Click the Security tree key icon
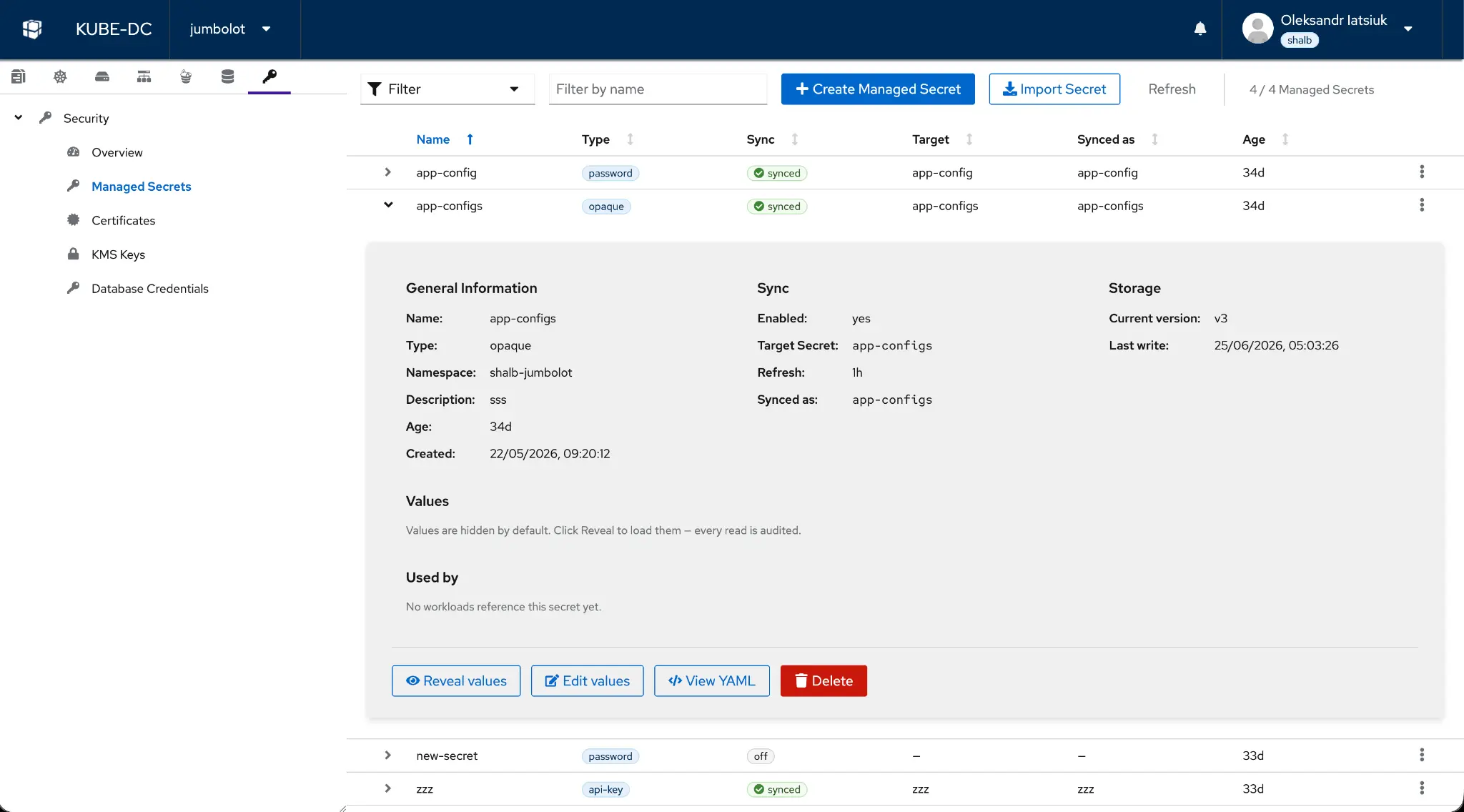This screenshot has height=812, width=1464. point(45,117)
